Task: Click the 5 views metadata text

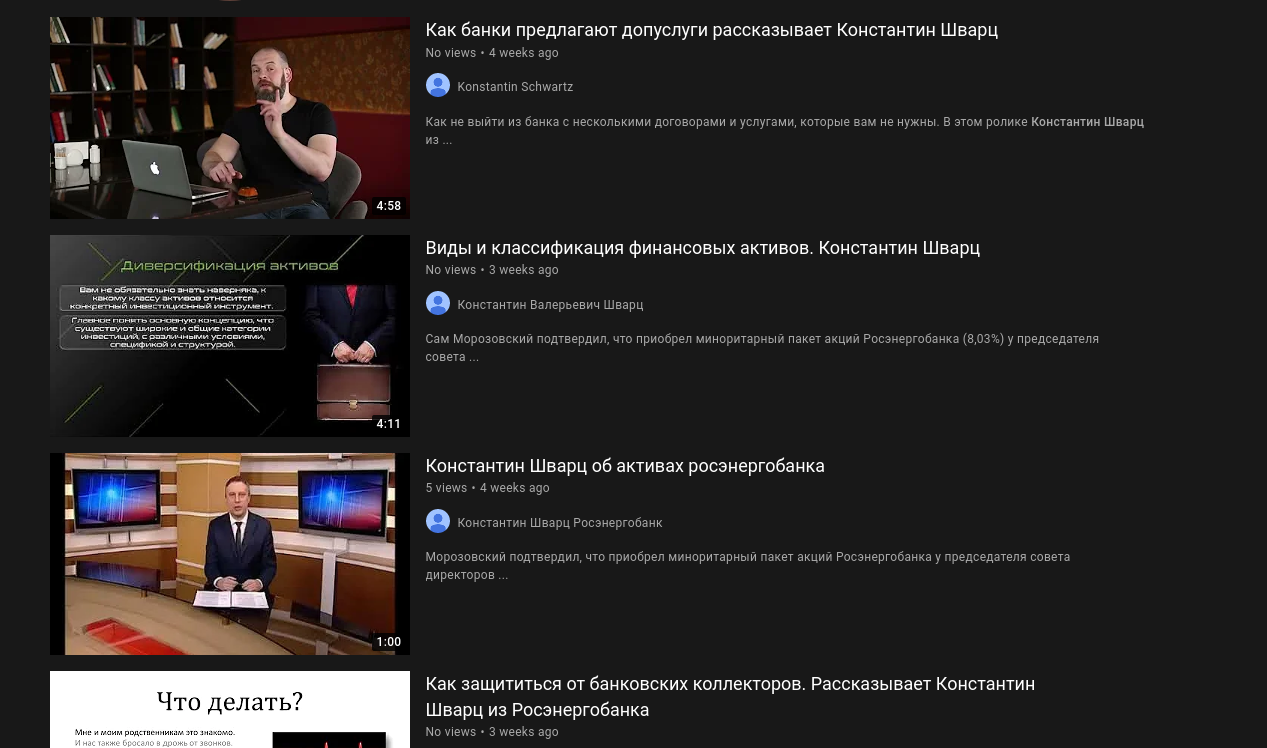Action: click(x=446, y=488)
